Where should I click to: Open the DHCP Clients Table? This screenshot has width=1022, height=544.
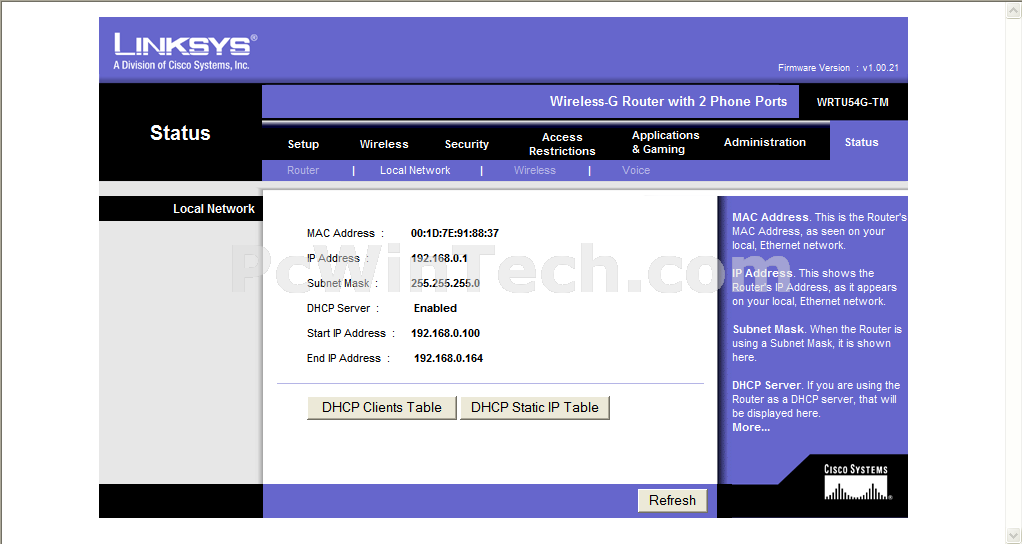[382, 408]
